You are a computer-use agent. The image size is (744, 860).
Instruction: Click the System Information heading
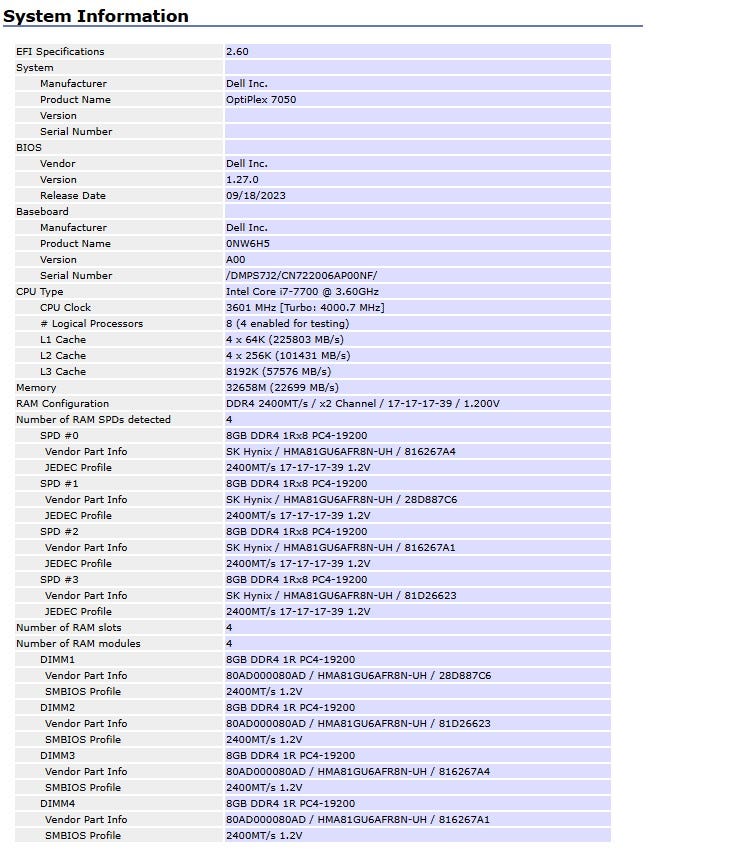(x=96, y=16)
